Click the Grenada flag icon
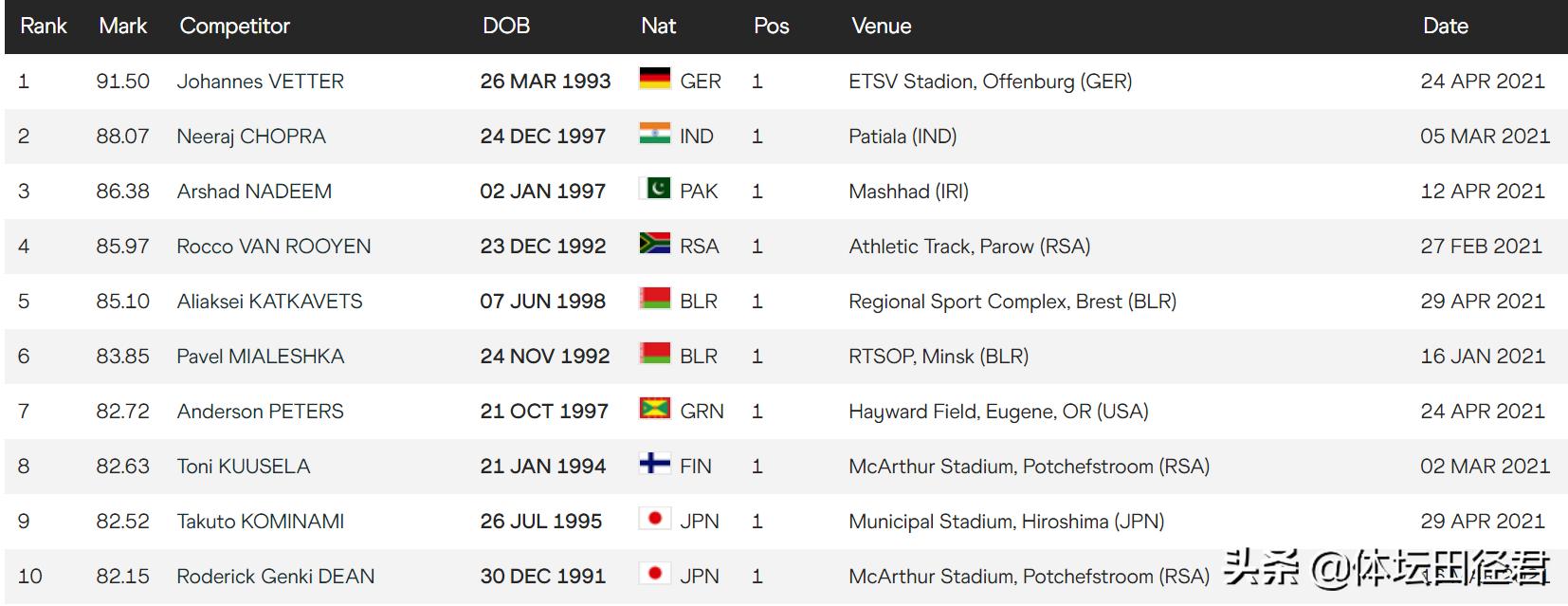Image resolution: width=1568 pixels, height=606 pixels. [654, 409]
